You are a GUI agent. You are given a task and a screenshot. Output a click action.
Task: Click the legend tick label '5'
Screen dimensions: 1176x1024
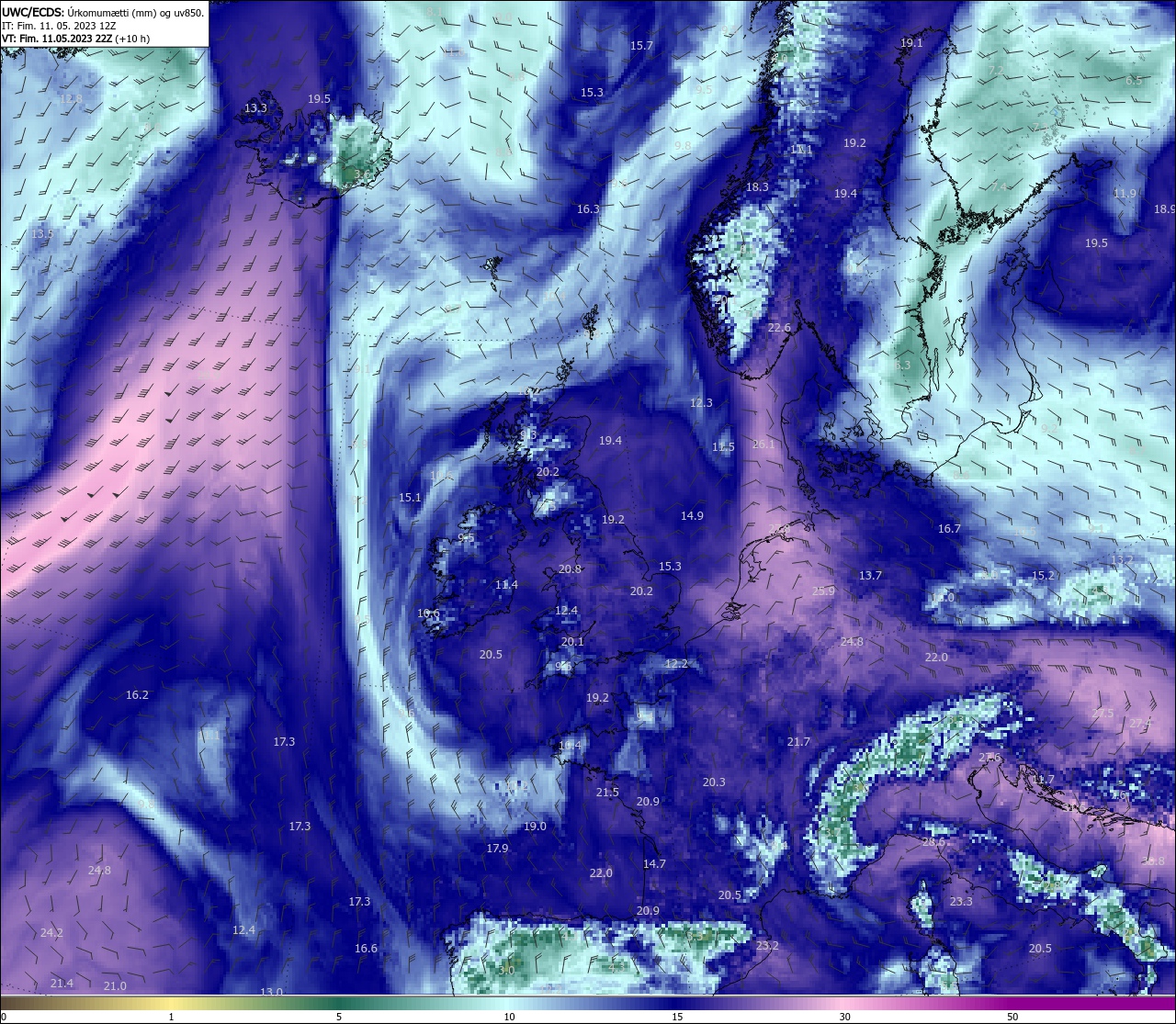[339, 1017]
